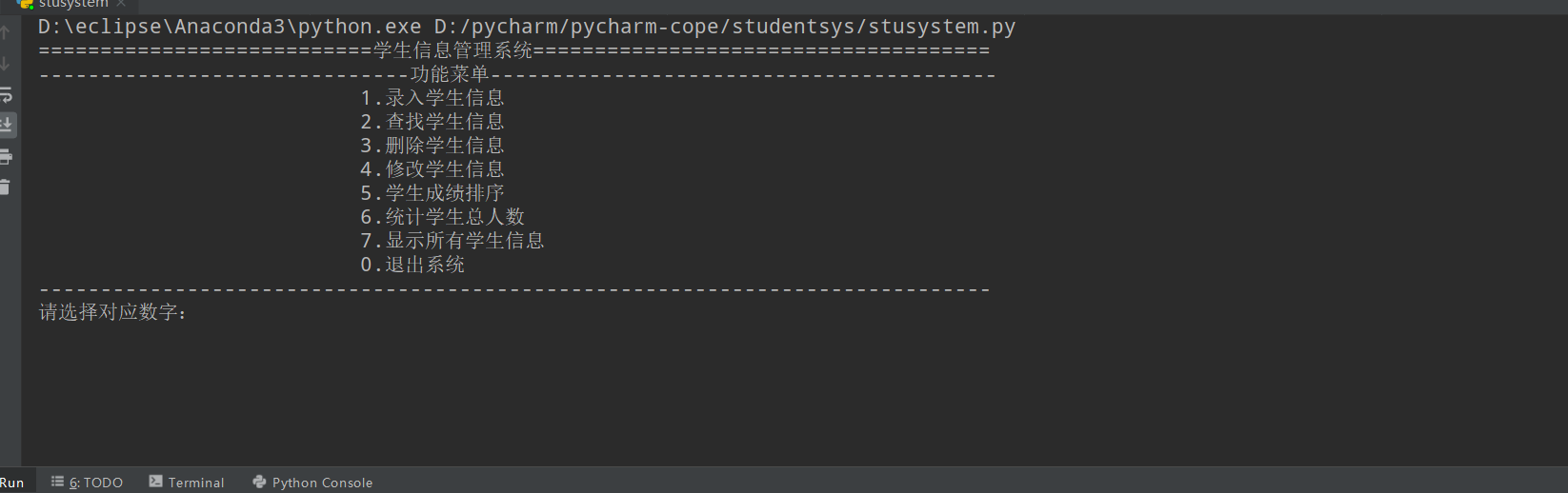Select the stusystem run tab
The height and width of the screenshot is (493, 1568).
pyautogui.click(x=71, y=5)
